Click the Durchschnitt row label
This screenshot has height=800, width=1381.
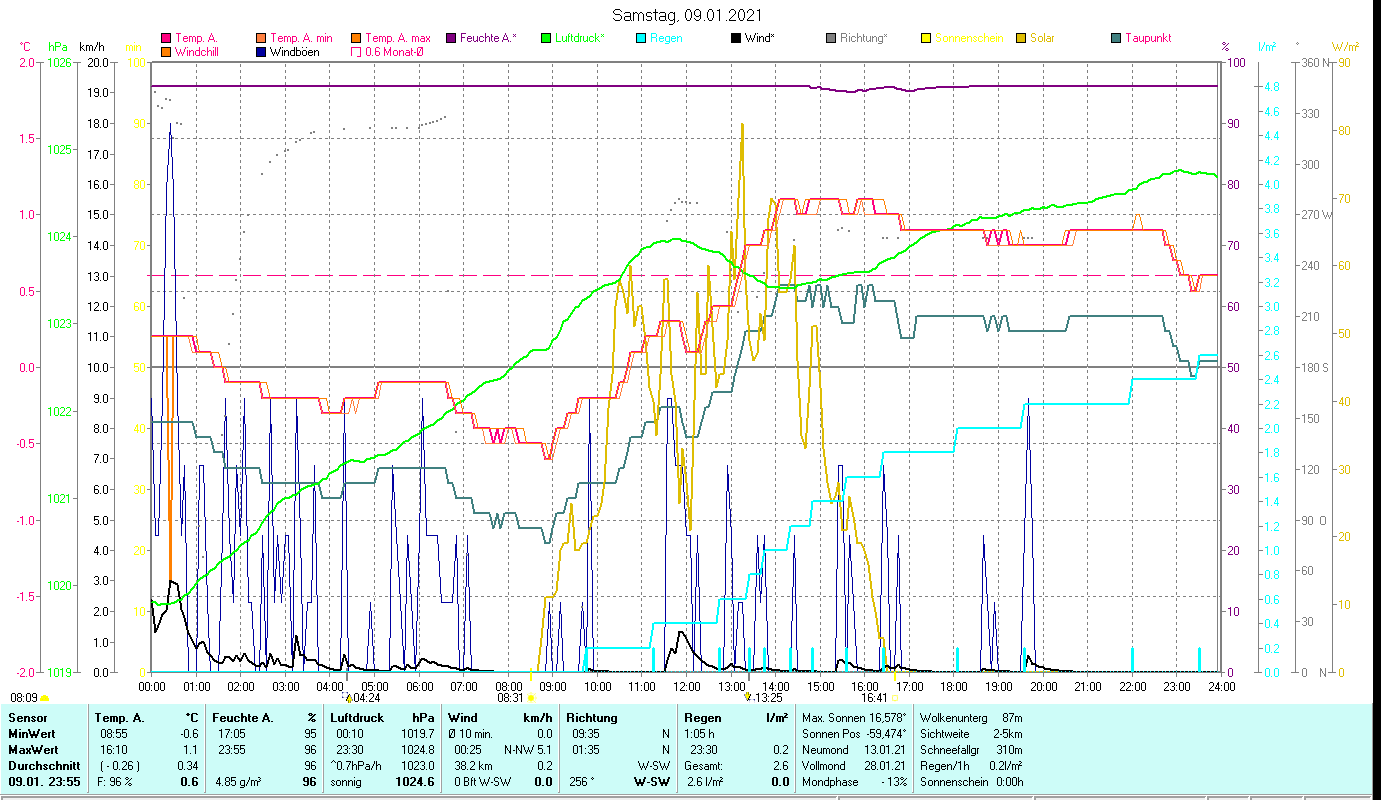point(45,766)
